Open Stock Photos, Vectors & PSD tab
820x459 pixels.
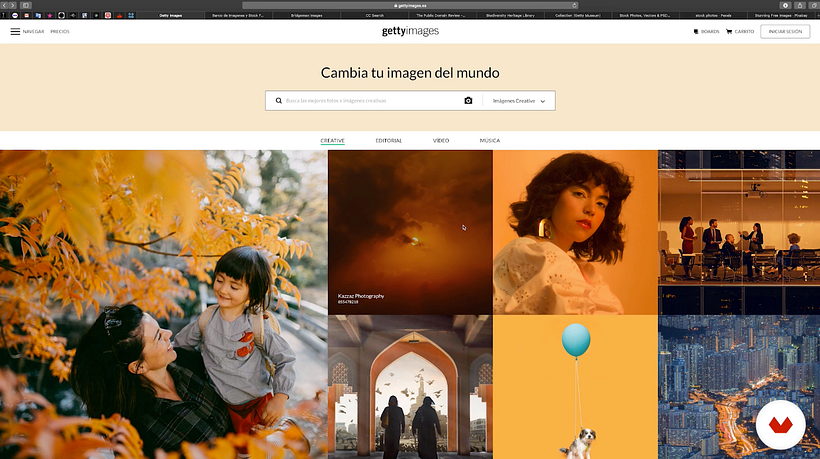point(645,16)
